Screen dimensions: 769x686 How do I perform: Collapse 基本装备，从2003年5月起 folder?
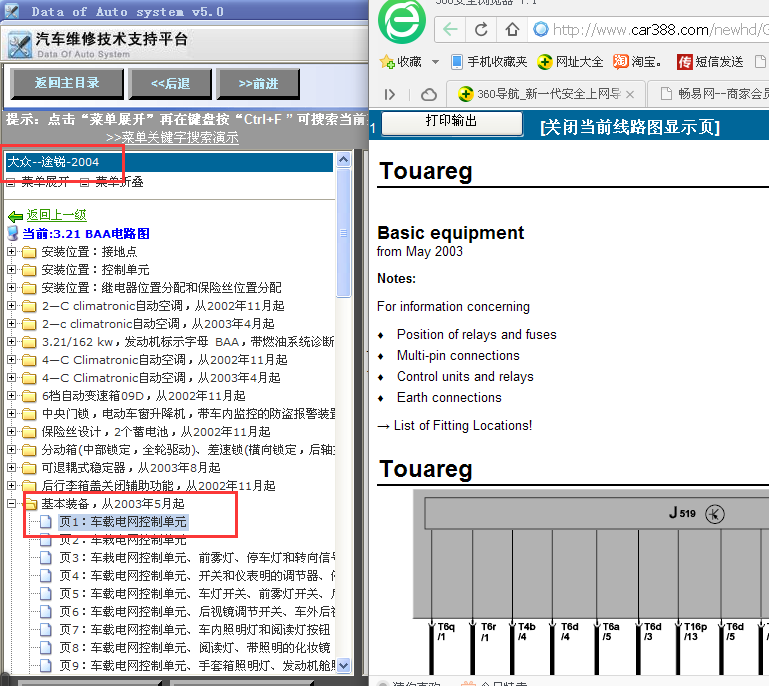click(x=11, y=504)
